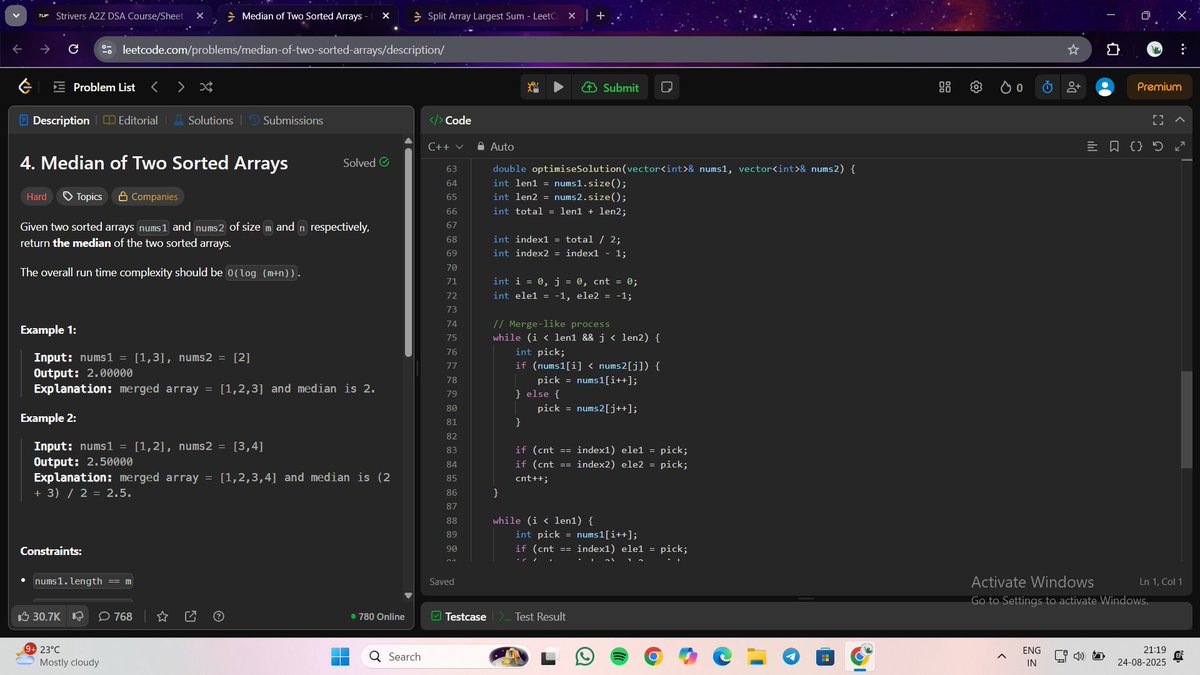Select the Test Result tab
Screen dimensions: 1200x675
533,616
